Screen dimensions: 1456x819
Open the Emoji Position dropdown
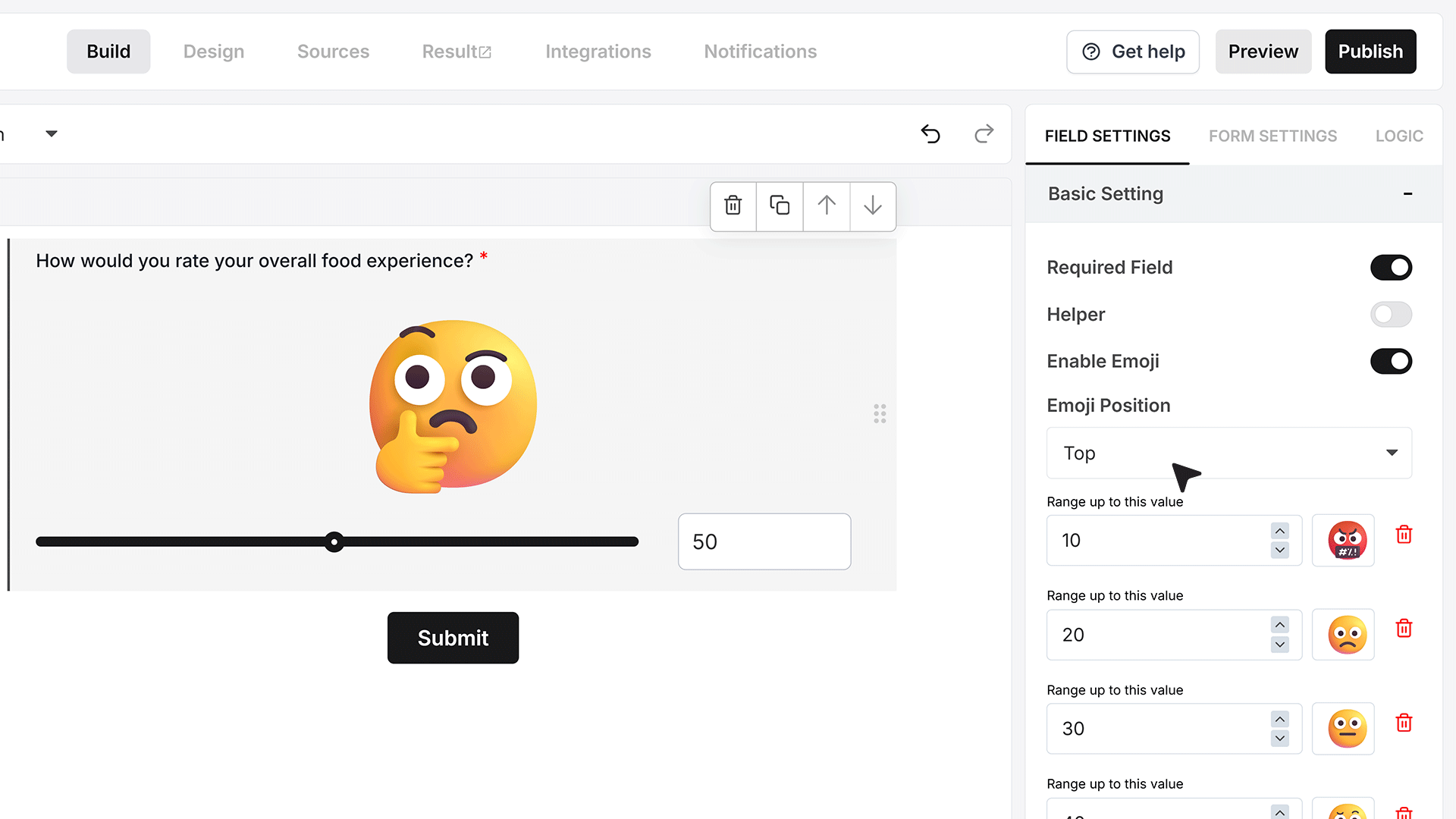point(1228,453)
